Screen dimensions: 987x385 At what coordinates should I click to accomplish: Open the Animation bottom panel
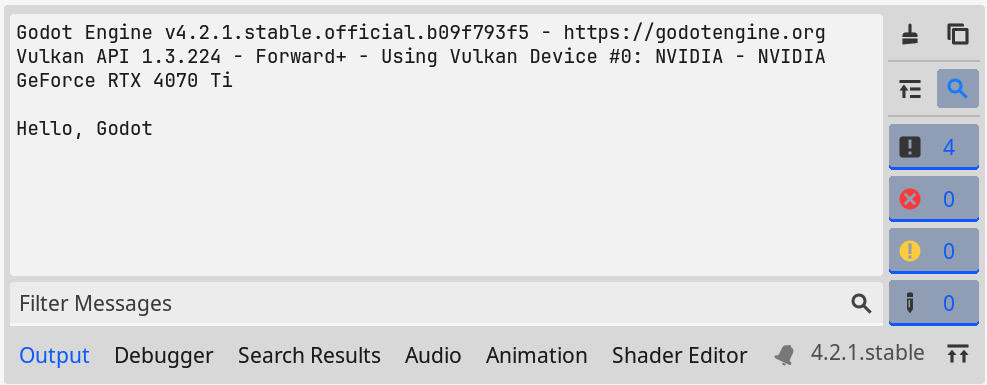(x=536, y=356)
